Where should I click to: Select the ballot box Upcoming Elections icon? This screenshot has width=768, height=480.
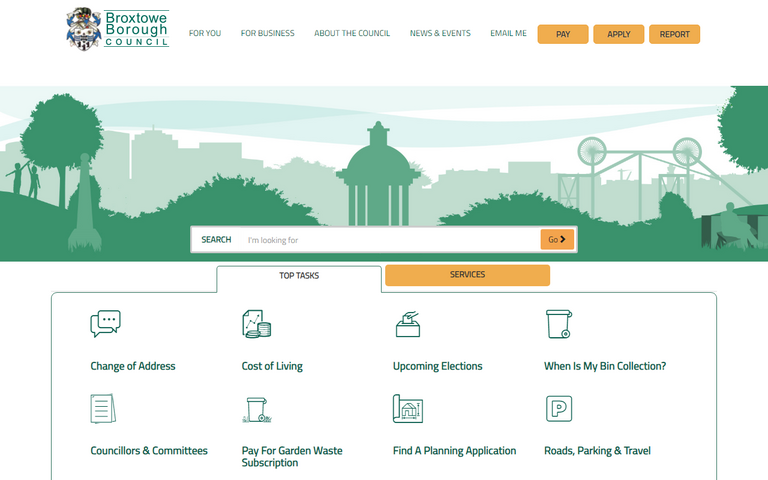pyautogui.click(x=408, y=324)
